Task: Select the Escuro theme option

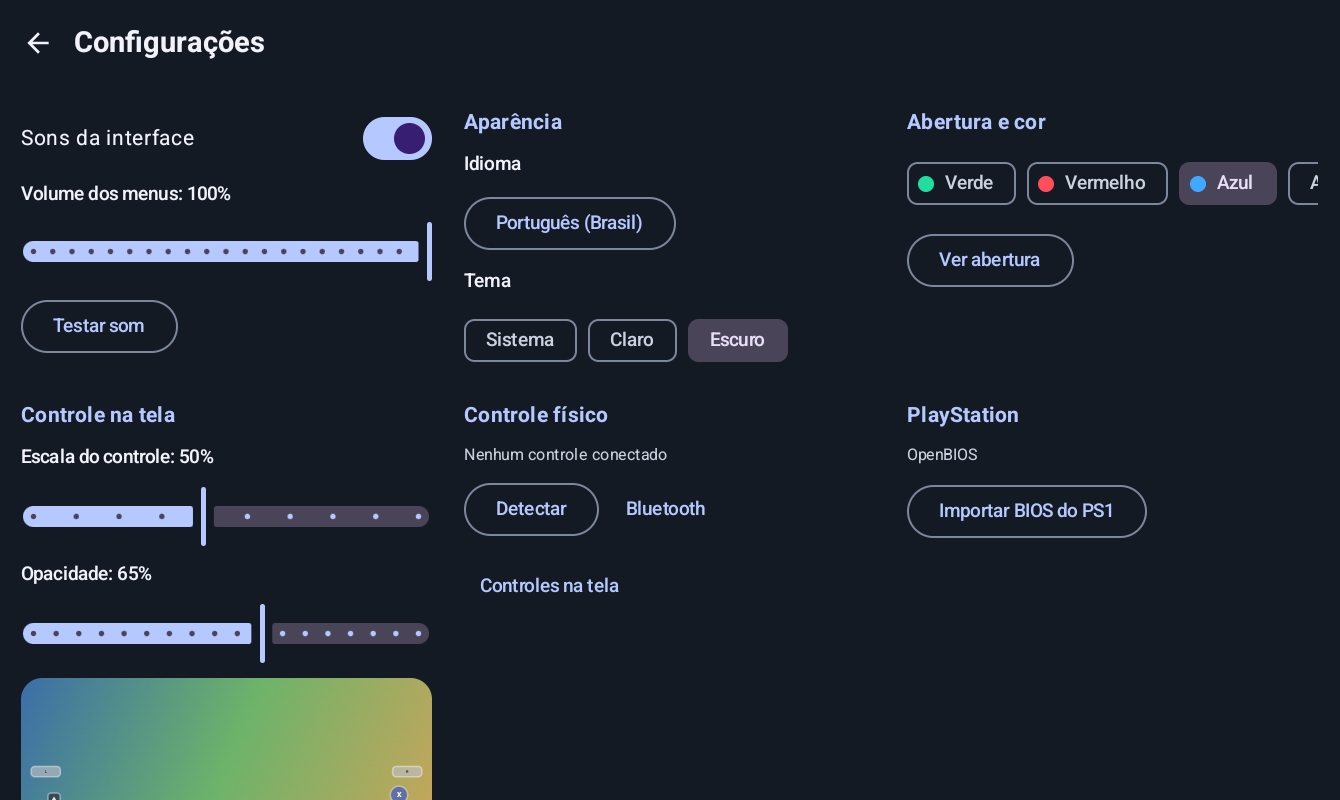Action: (x=738, y=340)
